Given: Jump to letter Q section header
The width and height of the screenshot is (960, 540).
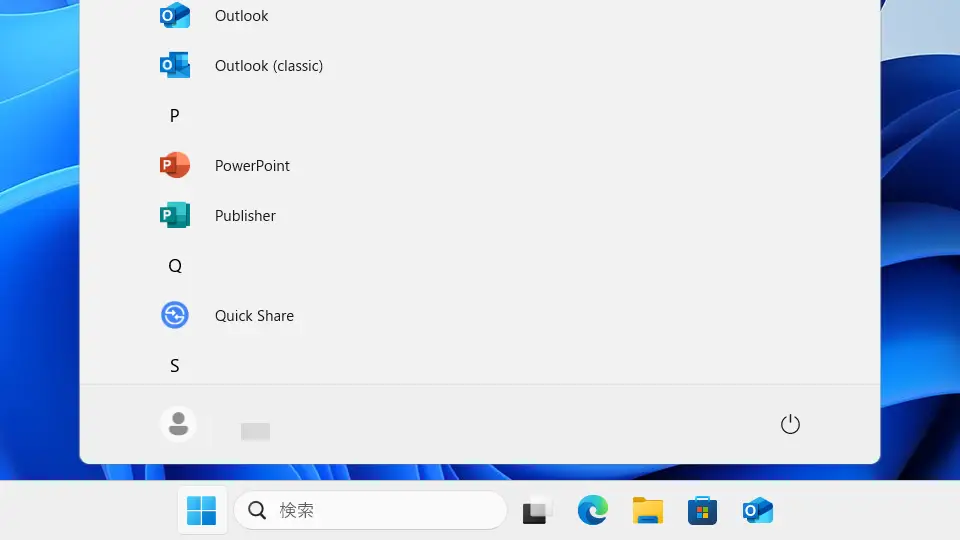Looking at the screenshot, I should pyautogui.click(x=174, y=266).
